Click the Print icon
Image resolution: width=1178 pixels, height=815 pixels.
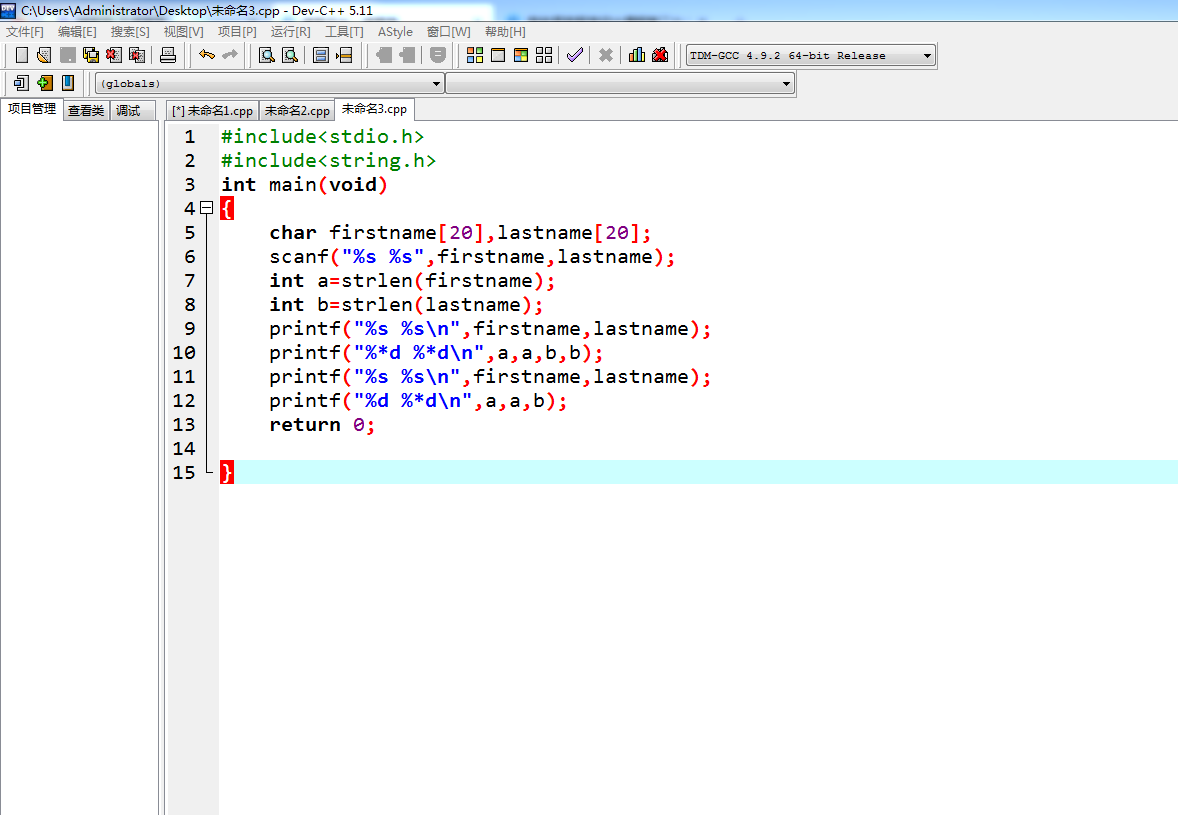tap(168, 55)
